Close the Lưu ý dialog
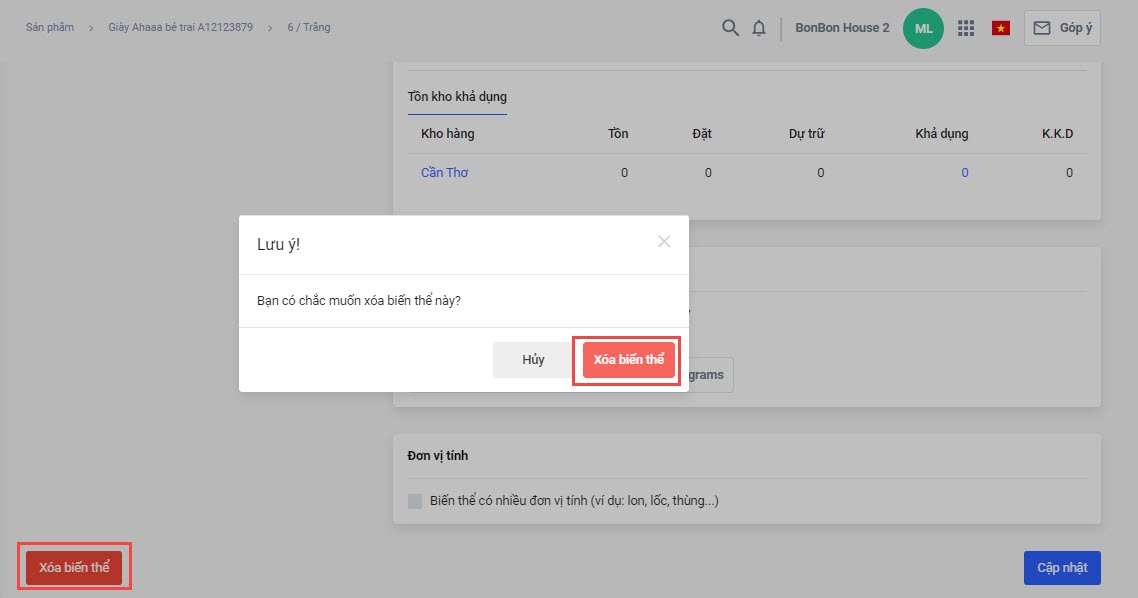The image size is (1138, 598). [663, 242]
